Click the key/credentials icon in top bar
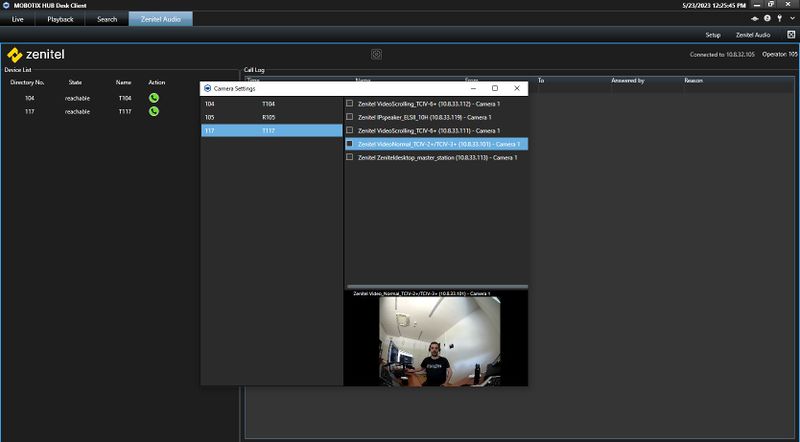Screen dimensions: 800x442 [x=779, y=19]
